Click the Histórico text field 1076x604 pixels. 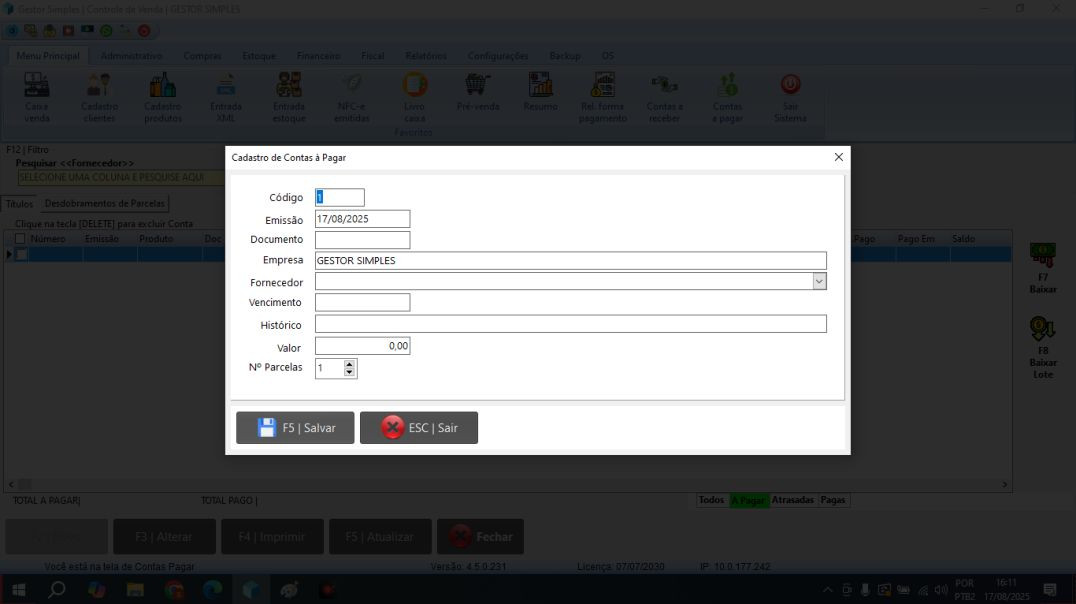(x=570, y=324)
